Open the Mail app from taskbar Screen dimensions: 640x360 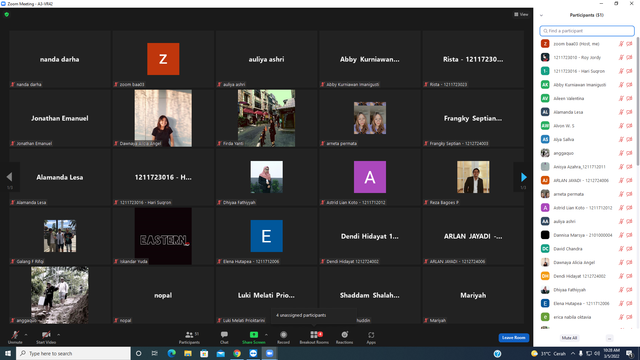coord(220,353)
